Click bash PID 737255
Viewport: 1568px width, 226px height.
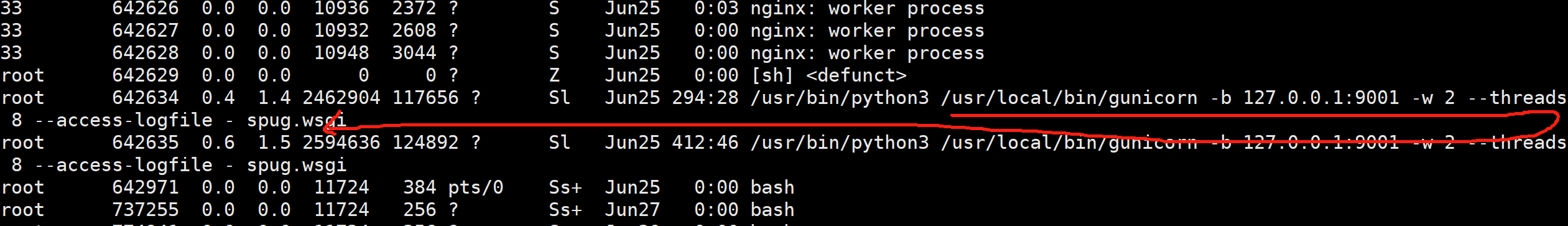click(x=146, y=210)
